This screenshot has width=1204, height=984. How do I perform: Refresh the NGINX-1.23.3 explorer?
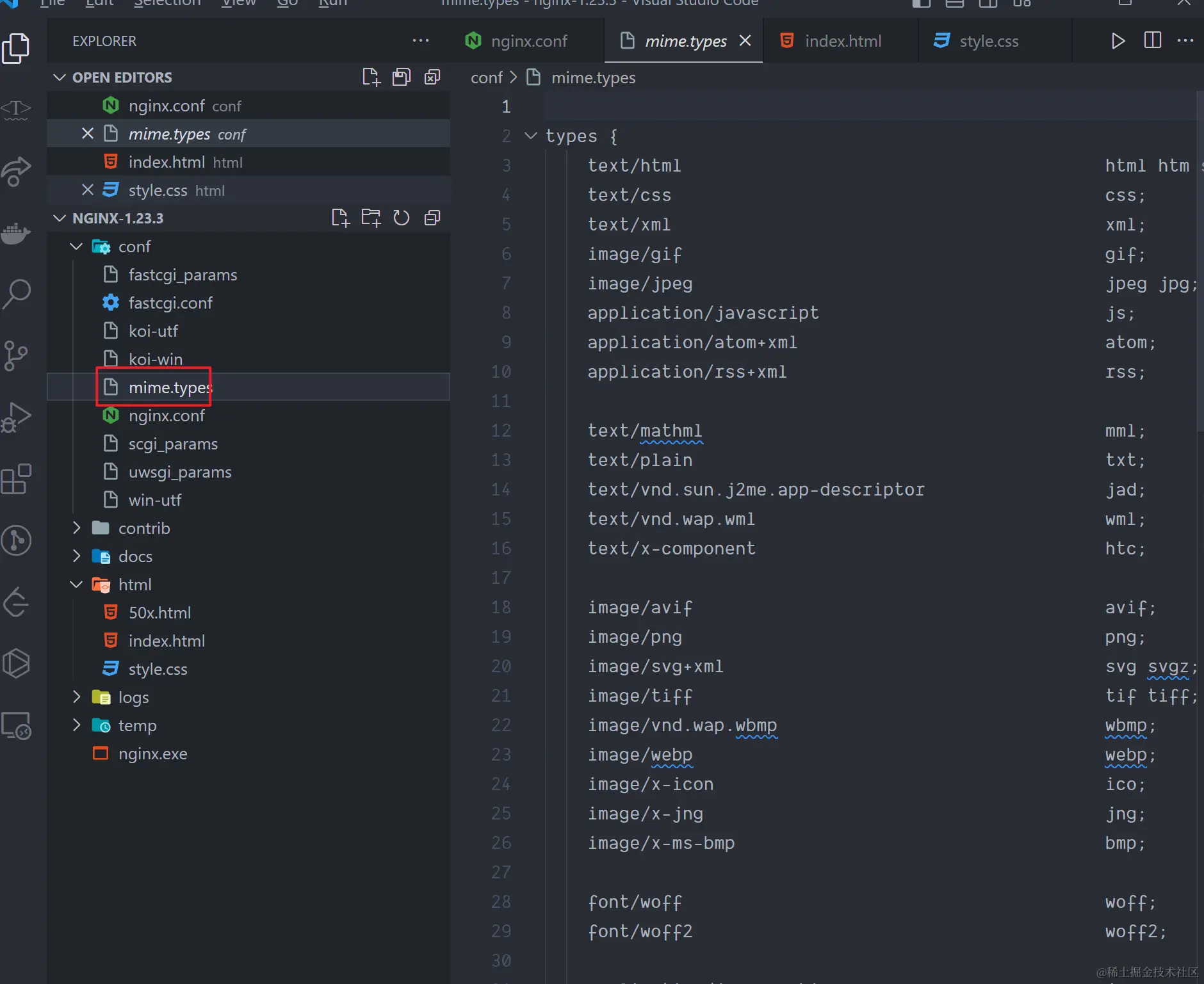(402, 218)
